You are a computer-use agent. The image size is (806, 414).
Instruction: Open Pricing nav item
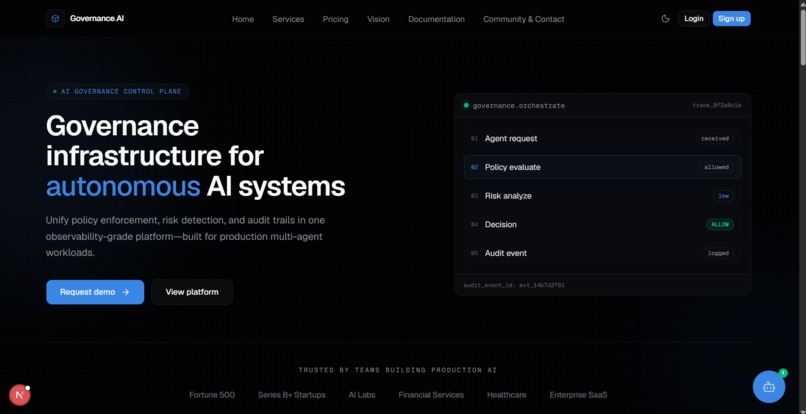(x=335, y=19)
